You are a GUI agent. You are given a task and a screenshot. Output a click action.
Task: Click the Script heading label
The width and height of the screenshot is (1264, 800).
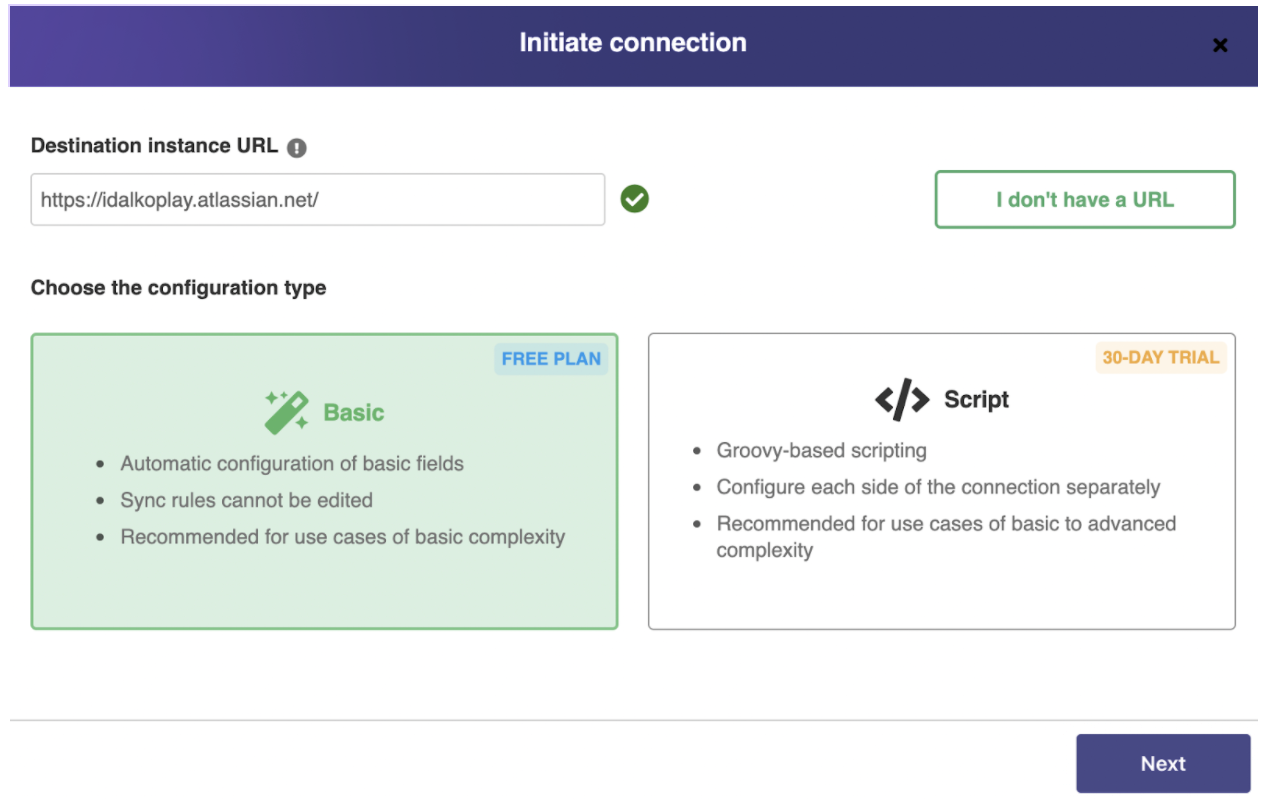(976, 399)
